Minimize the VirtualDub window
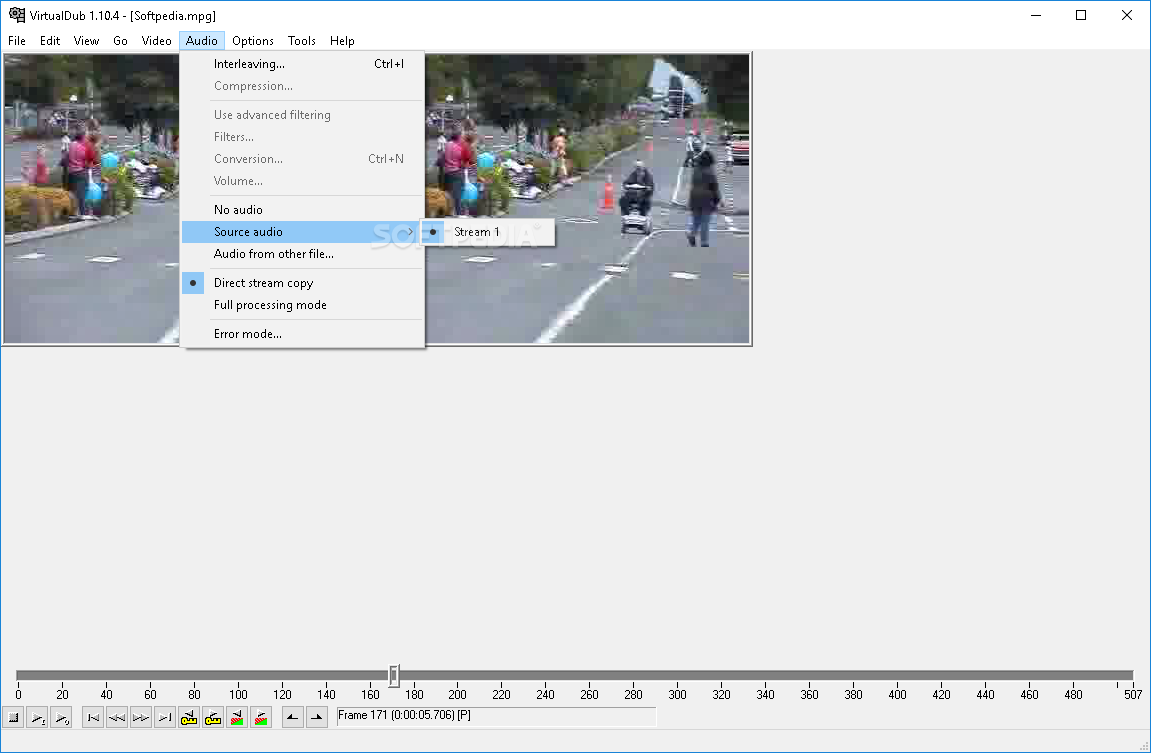 point(1036,15)
